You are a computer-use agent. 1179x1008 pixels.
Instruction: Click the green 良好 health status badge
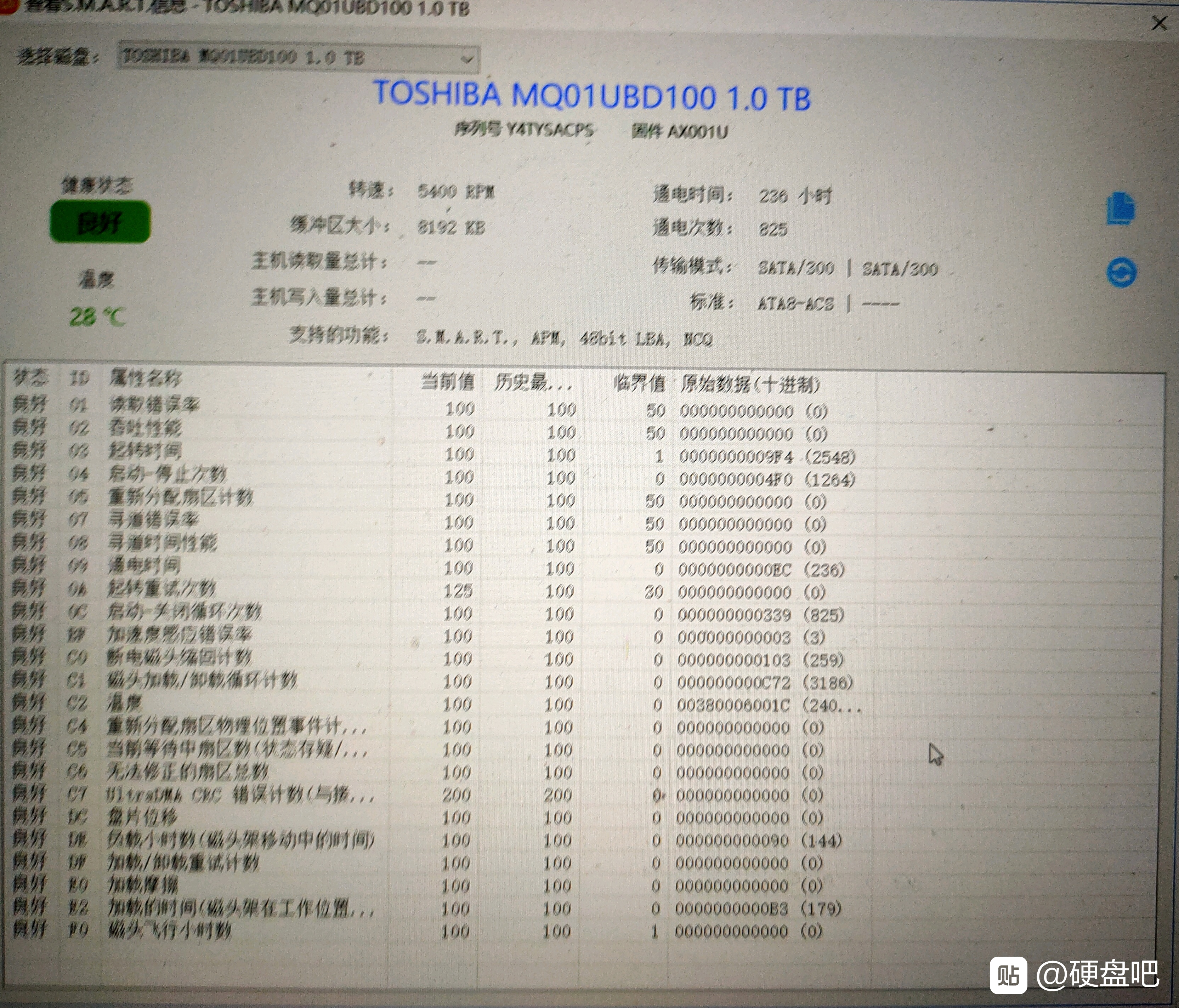[x=100, y=222]
